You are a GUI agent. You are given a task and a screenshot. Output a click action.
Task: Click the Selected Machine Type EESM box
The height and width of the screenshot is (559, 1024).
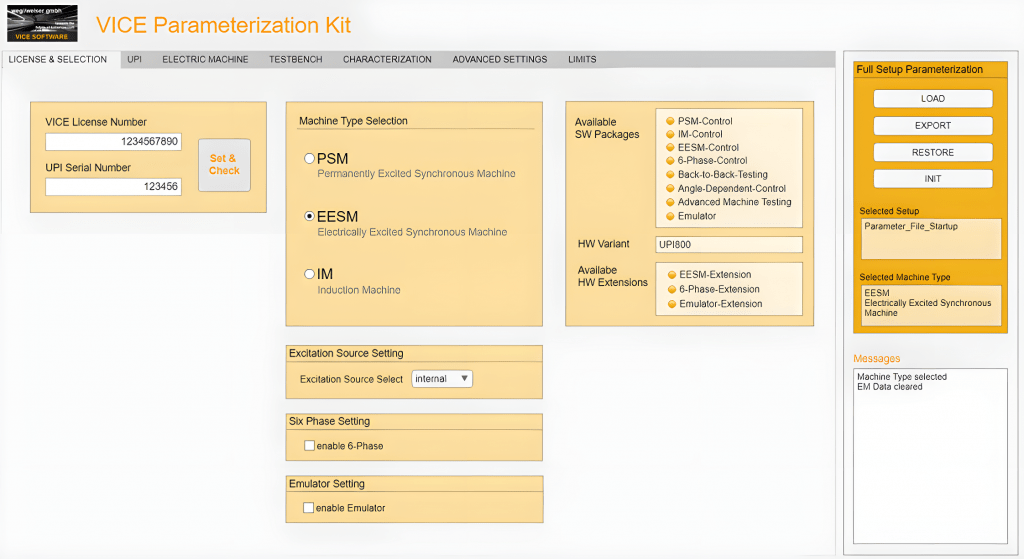(x=931, y=306)
